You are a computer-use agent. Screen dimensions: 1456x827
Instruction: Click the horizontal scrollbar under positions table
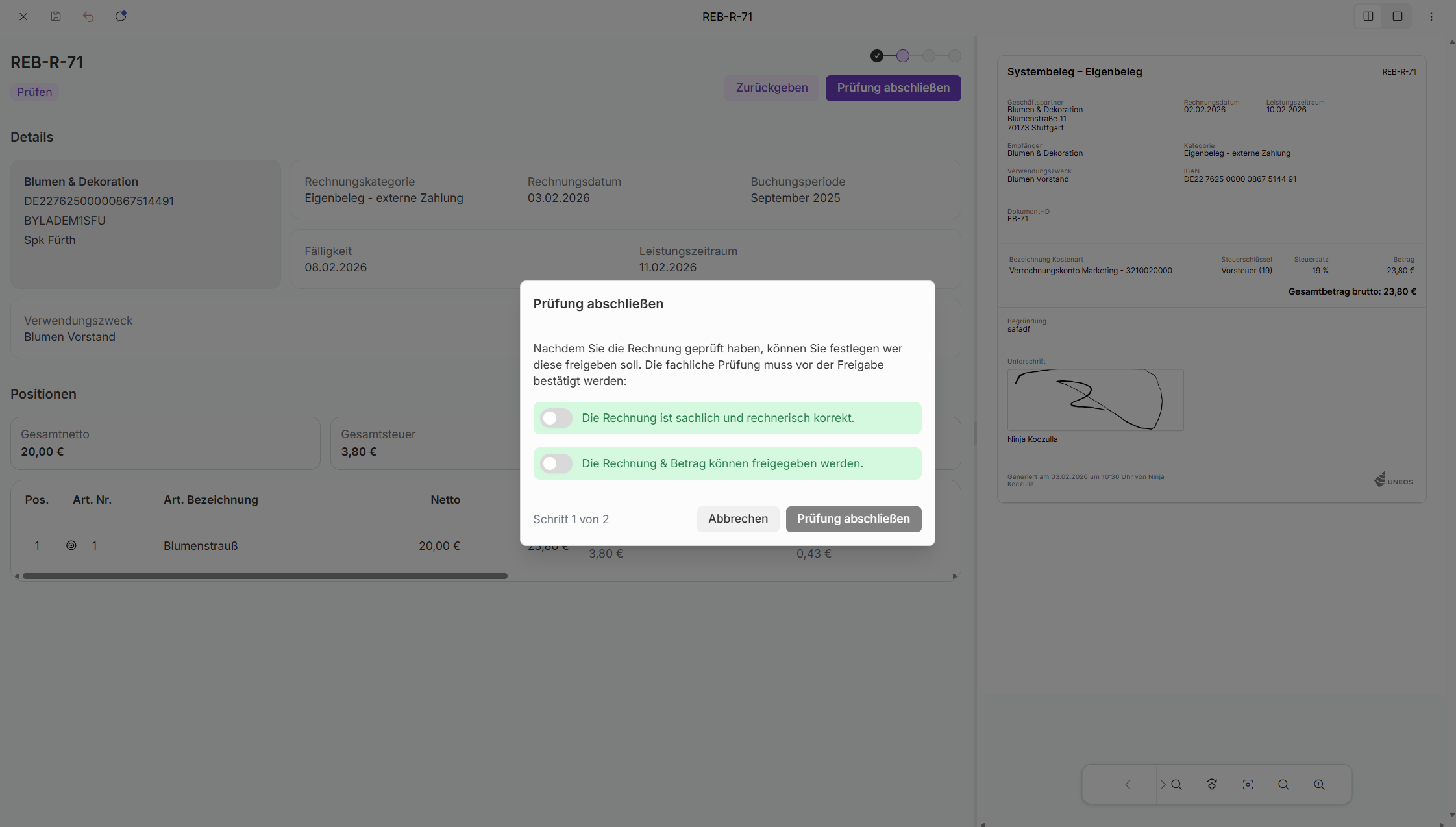click(x=265, y=576)
